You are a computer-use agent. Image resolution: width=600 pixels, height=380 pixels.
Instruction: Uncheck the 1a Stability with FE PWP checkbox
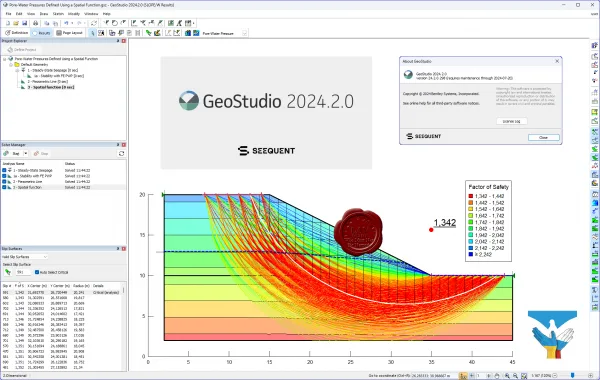(4, 176)
